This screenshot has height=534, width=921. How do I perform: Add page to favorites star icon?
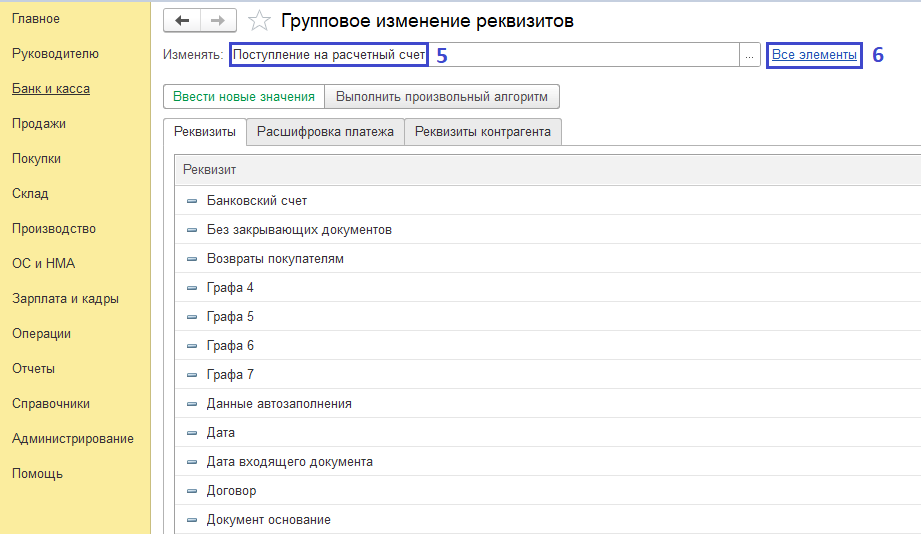259,21
